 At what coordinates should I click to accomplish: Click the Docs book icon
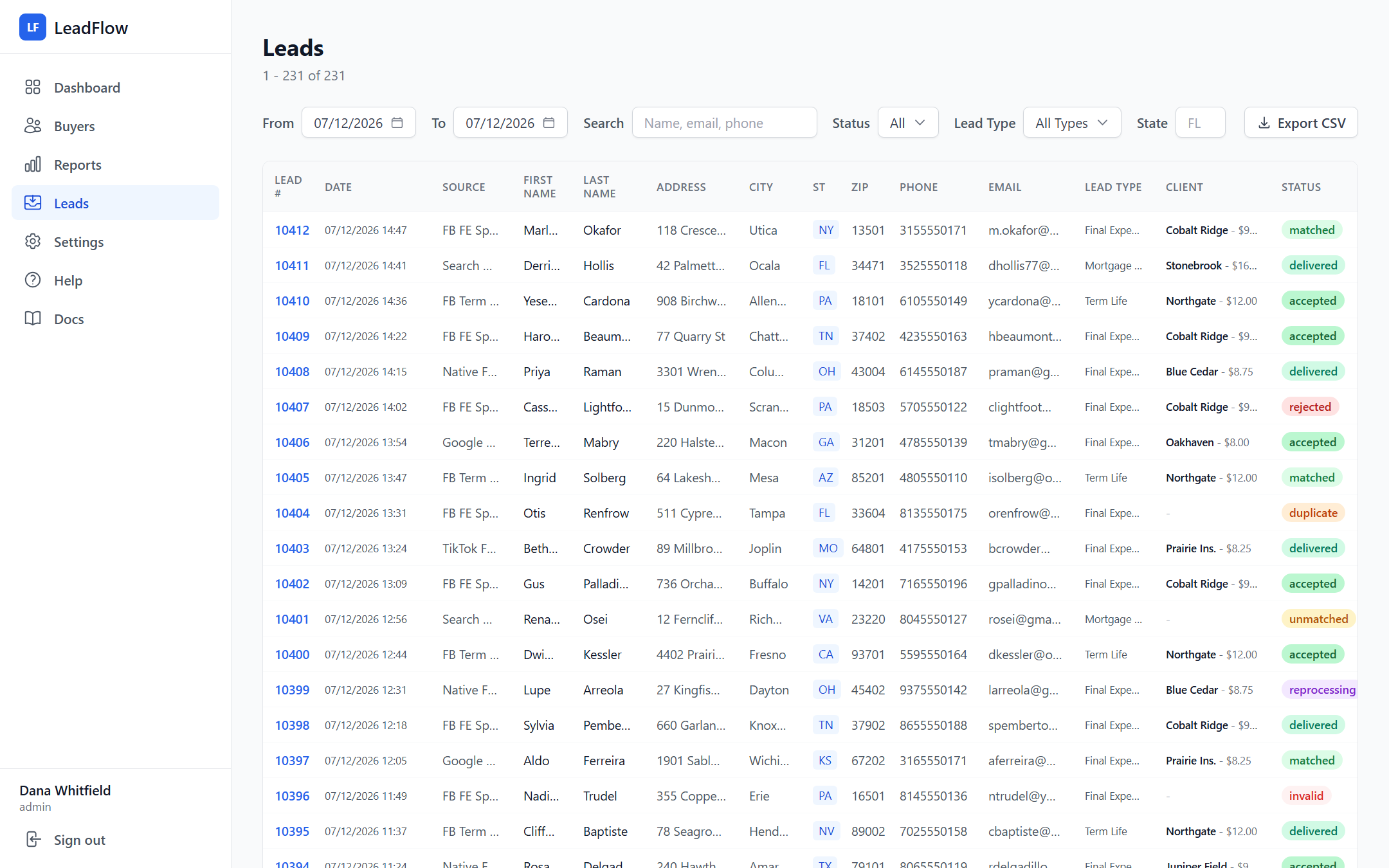33,318
